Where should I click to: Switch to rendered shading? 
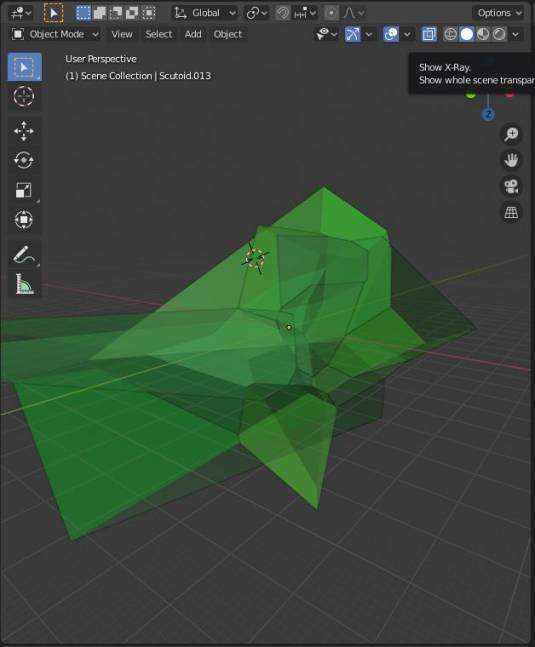[x=499, y=34]
